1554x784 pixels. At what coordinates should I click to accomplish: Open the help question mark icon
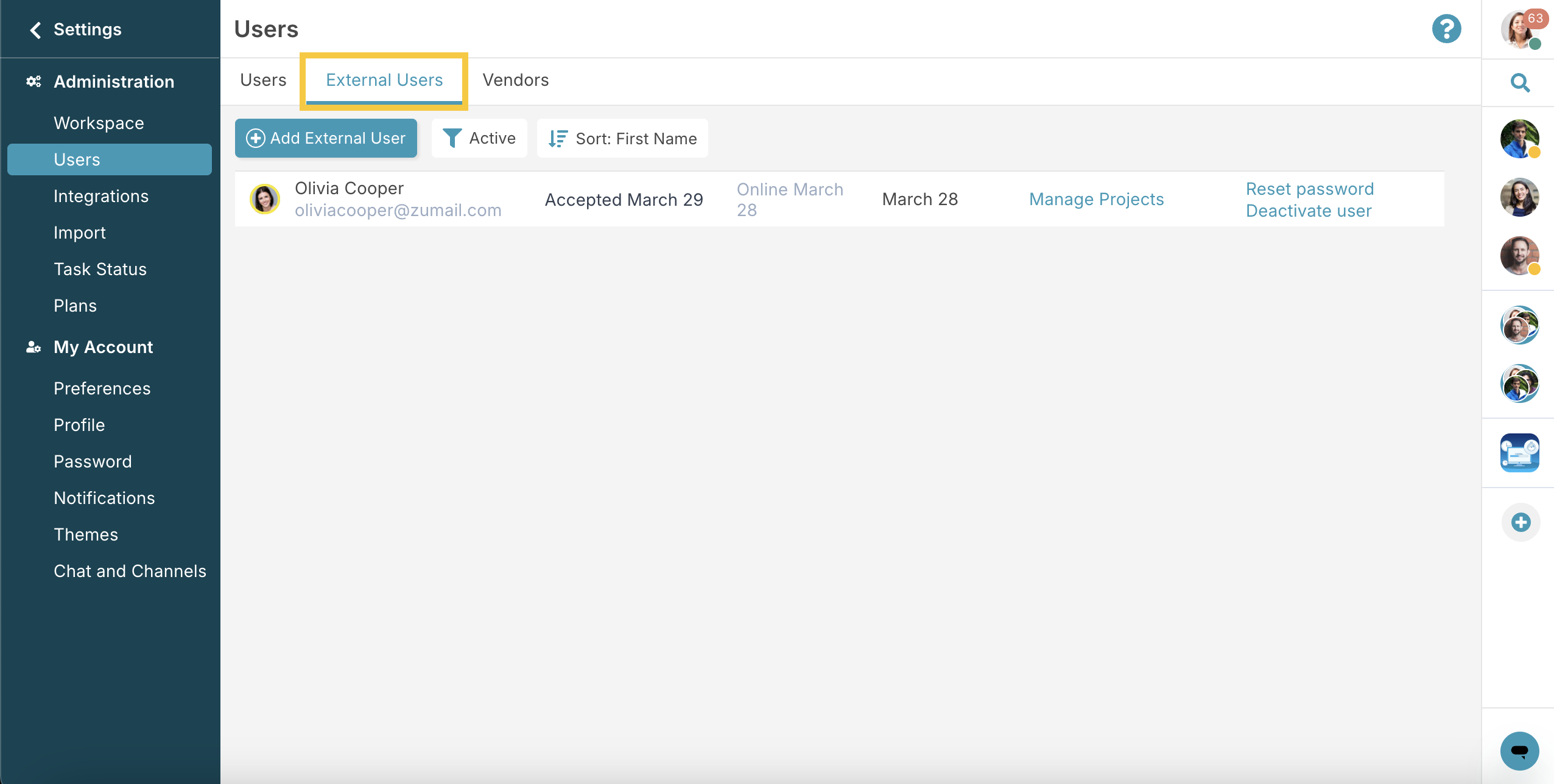tap(1446, 29)
